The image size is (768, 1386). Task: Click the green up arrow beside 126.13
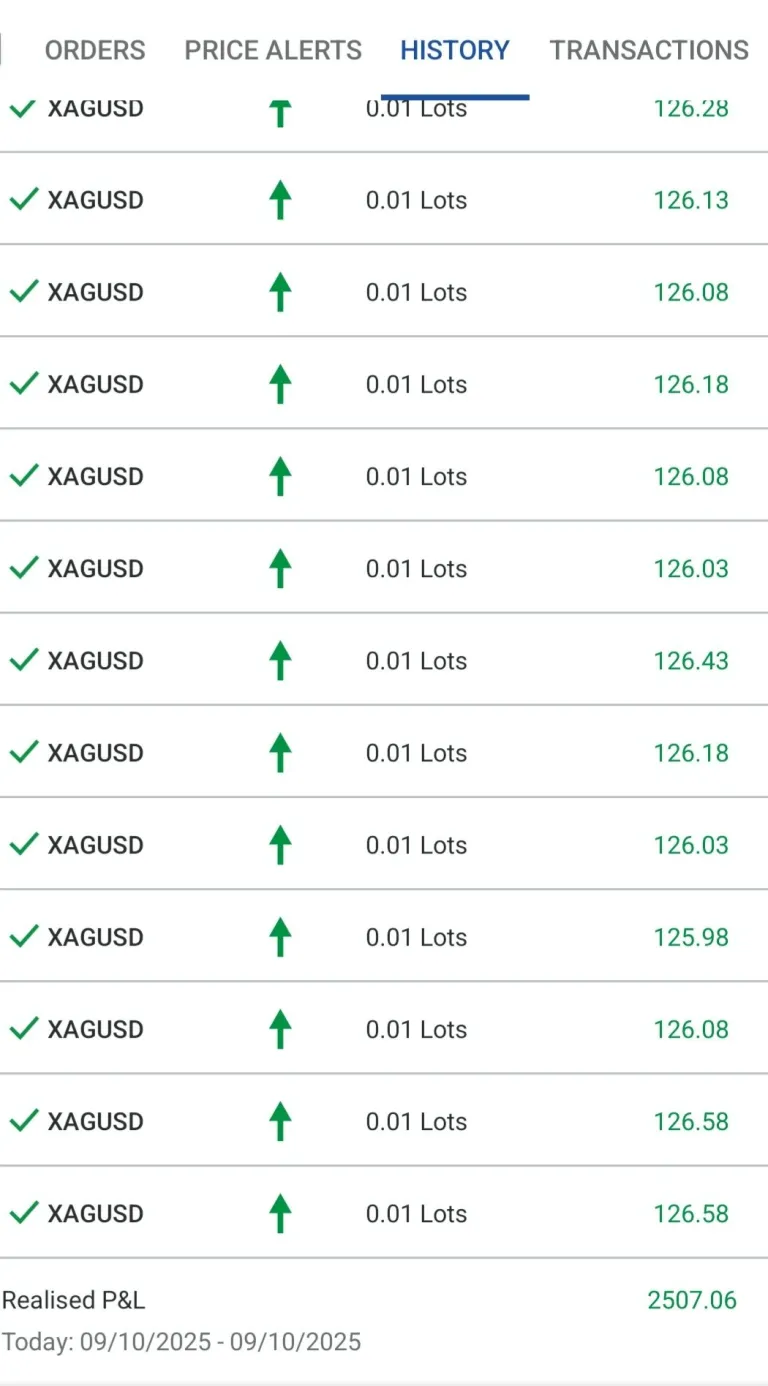point(280,200)
